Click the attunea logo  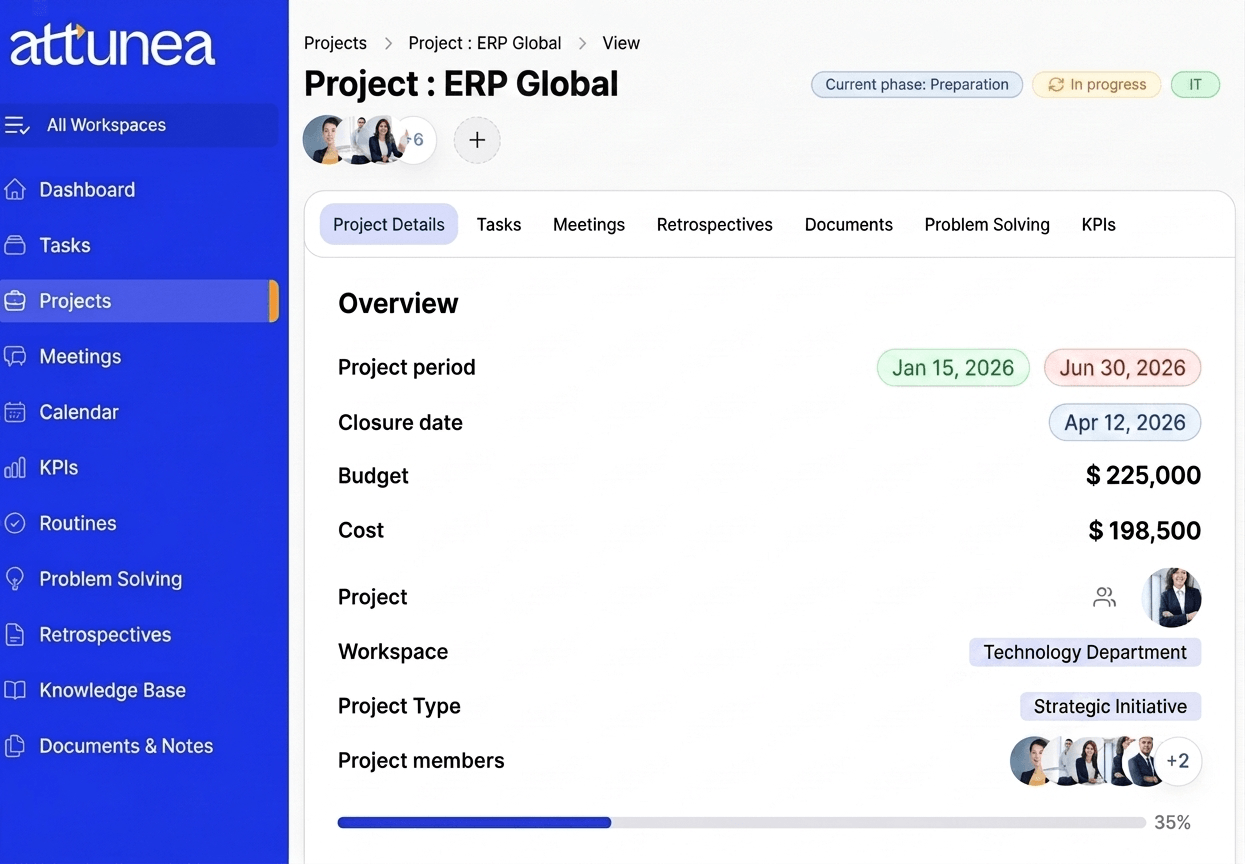112,45
